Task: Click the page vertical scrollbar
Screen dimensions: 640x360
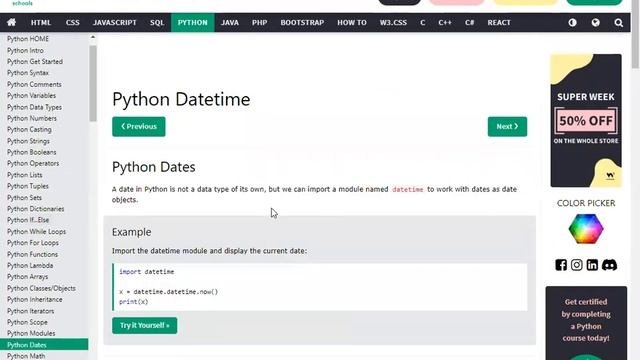Action: 635,35
